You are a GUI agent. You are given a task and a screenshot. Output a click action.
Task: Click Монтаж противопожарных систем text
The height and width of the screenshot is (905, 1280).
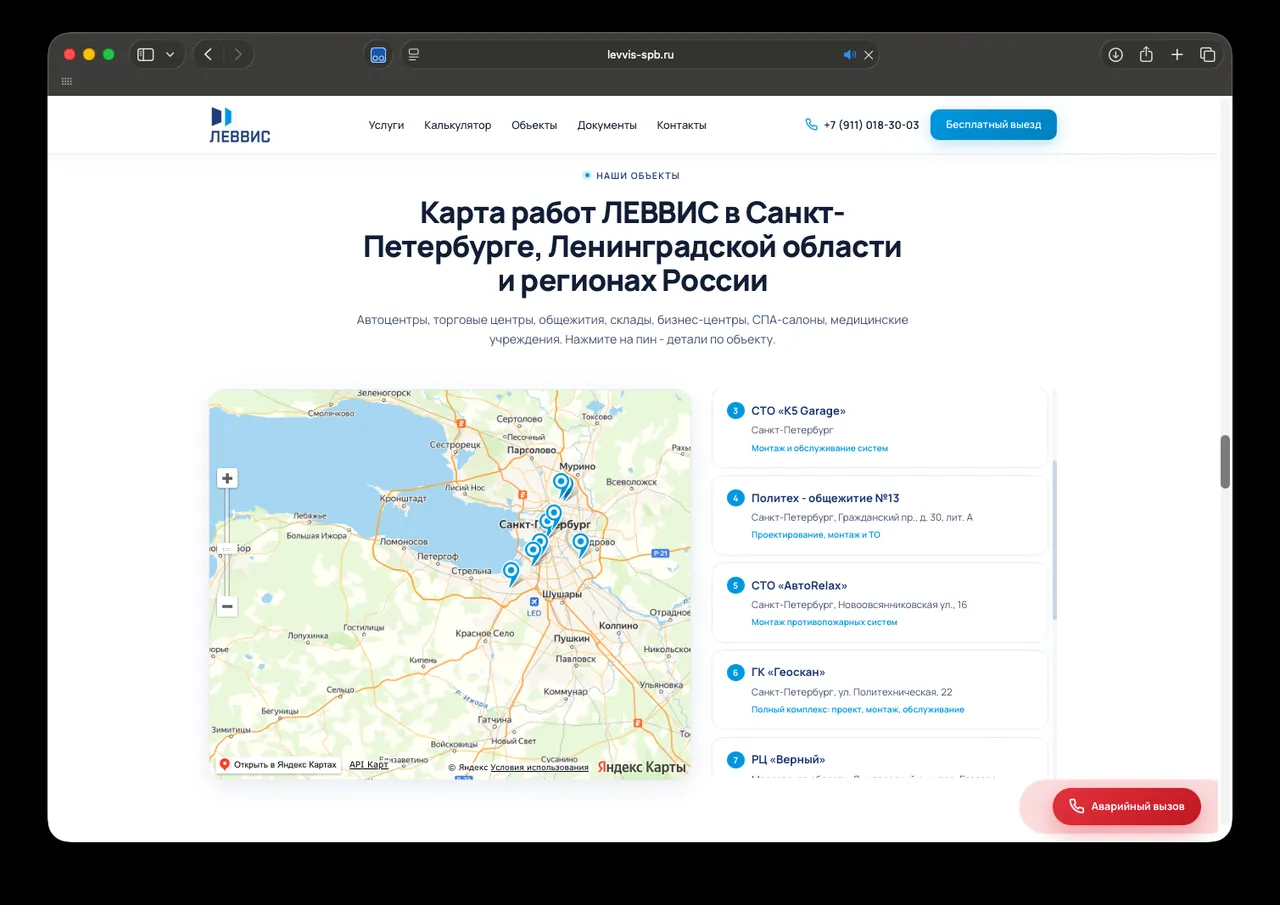[x=824, y=622]
